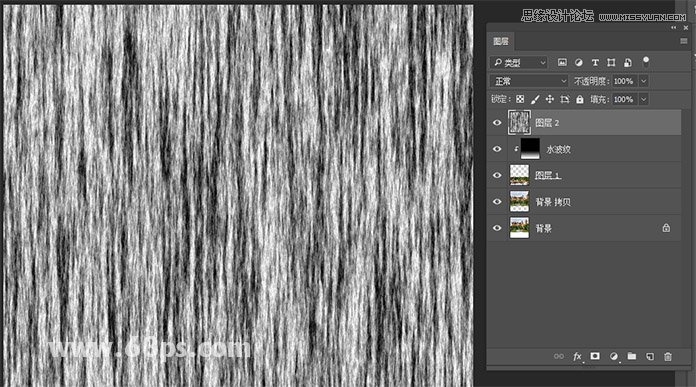696x387 pixels.
Task: Lock transparent pixels icon
Action: pos(520,99)
